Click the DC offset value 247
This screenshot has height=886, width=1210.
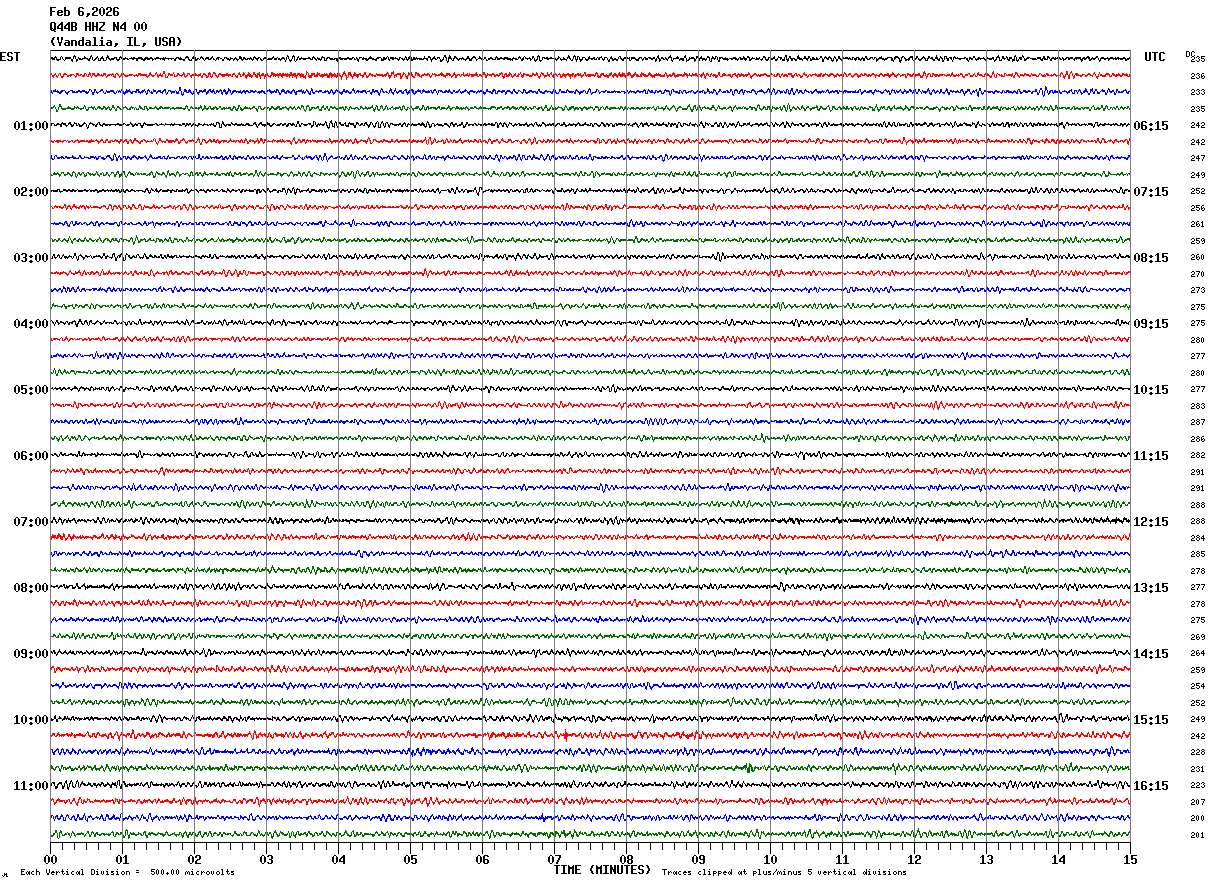tap(1197, 158)
